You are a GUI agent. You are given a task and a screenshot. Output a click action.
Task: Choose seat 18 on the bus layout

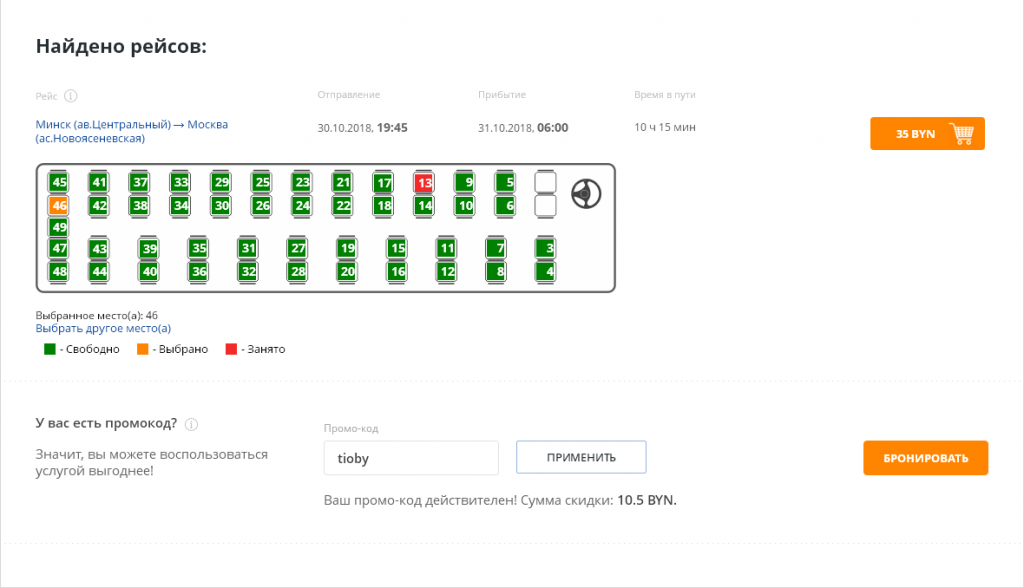(383, 206)
